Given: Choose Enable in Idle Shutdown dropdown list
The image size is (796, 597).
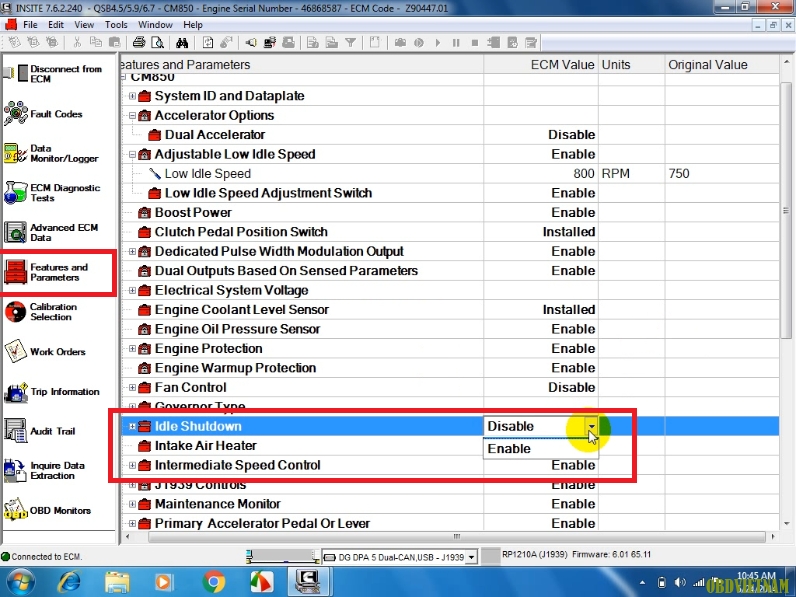Looking at the screenshot, I should click(540, 449).
